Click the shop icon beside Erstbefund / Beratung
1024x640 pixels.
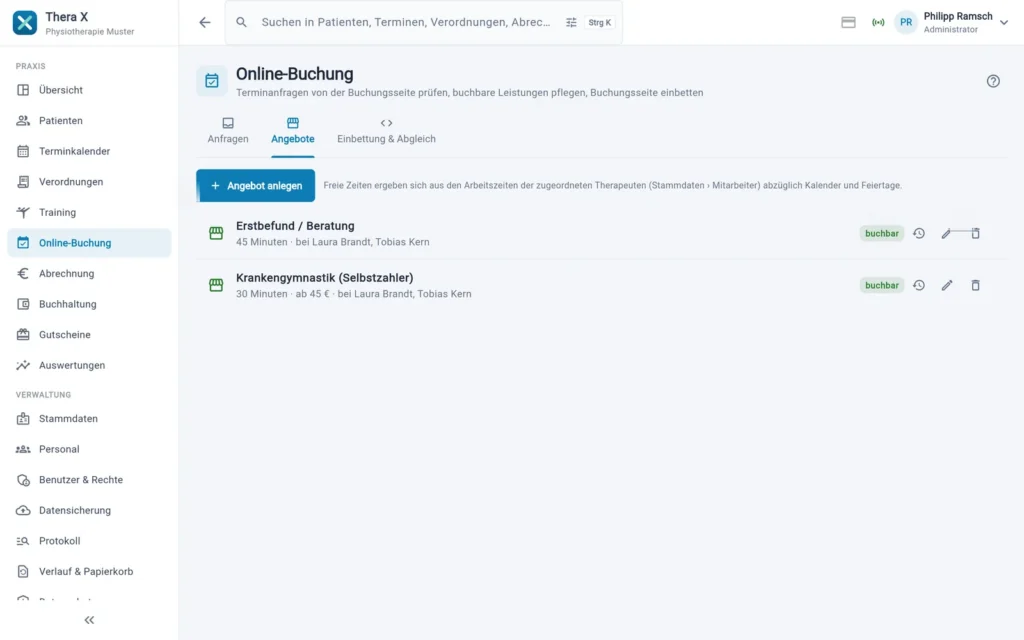point(216,233)
